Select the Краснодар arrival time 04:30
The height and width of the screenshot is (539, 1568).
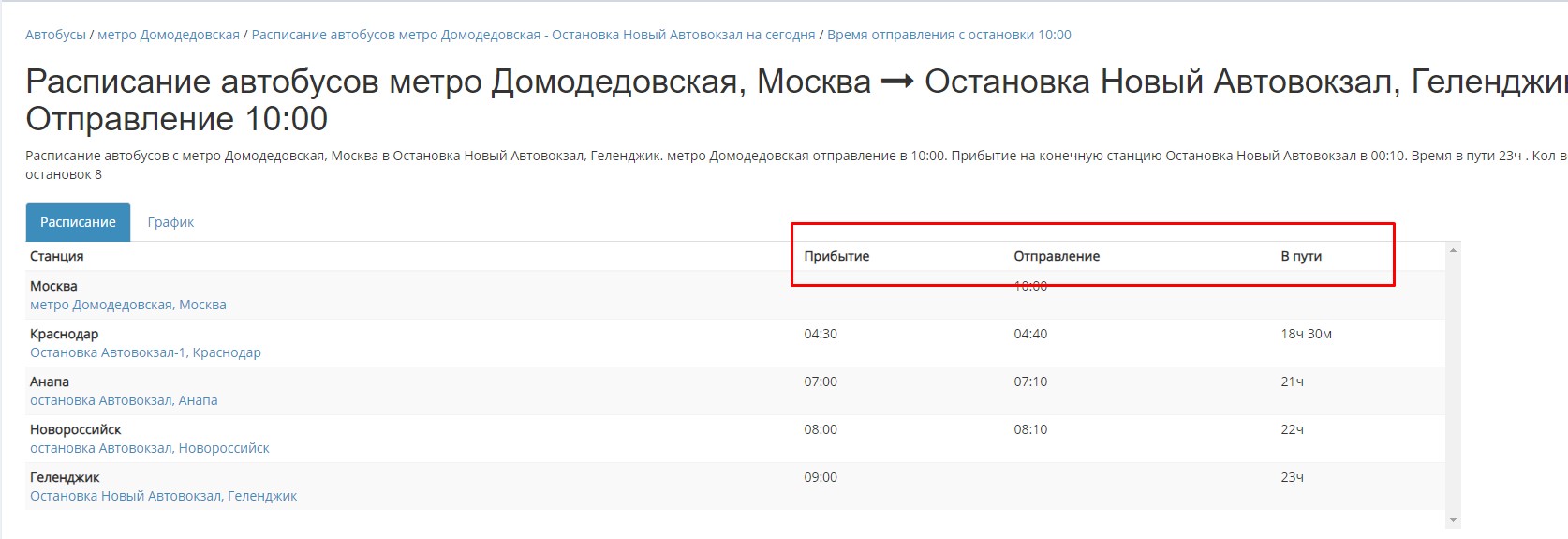tap(821, 334)
